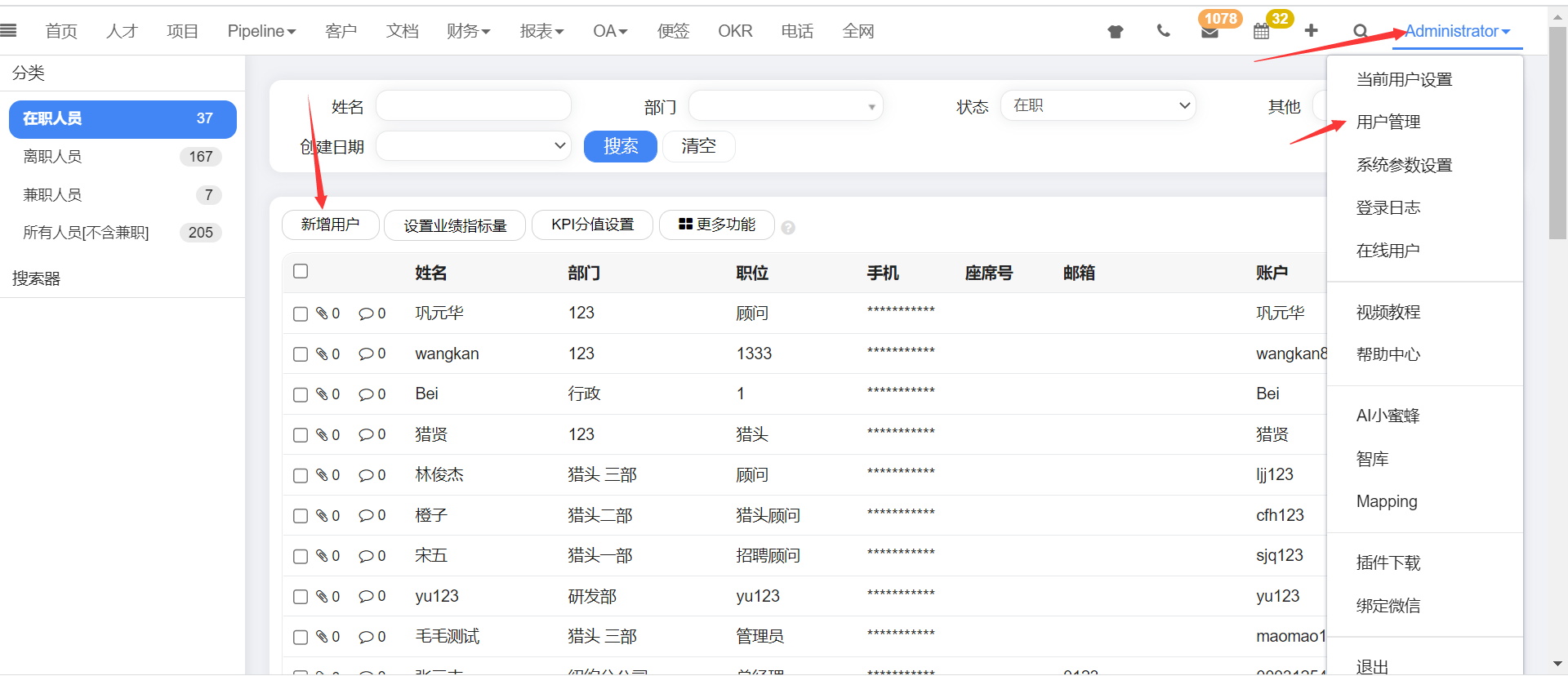Open the 更多功能 menu button

pyautogui.click(x=717, y=225)
